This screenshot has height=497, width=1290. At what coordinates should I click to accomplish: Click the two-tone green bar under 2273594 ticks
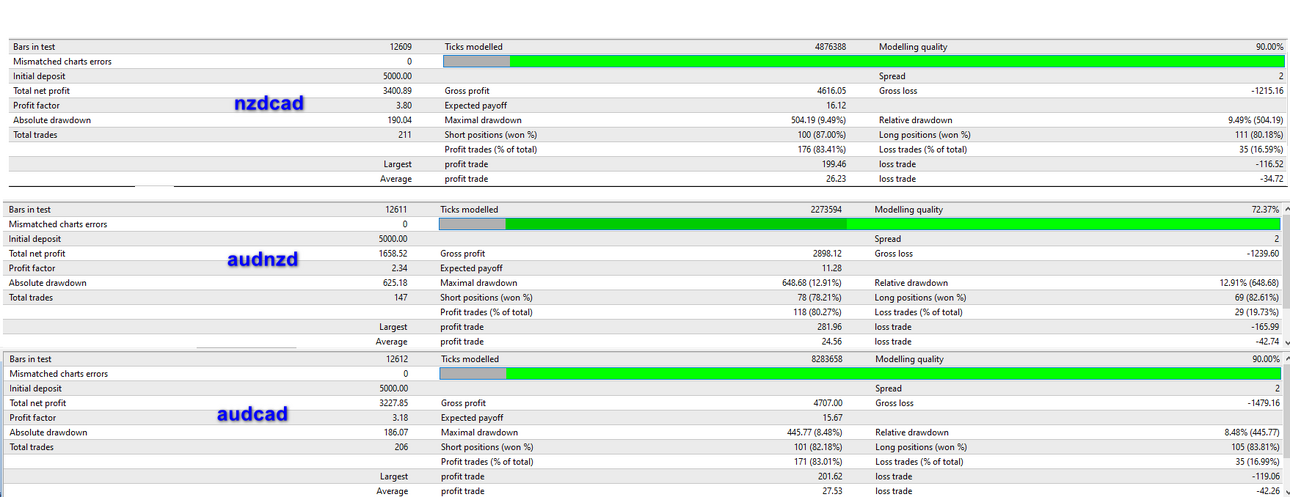pos(860,225)
